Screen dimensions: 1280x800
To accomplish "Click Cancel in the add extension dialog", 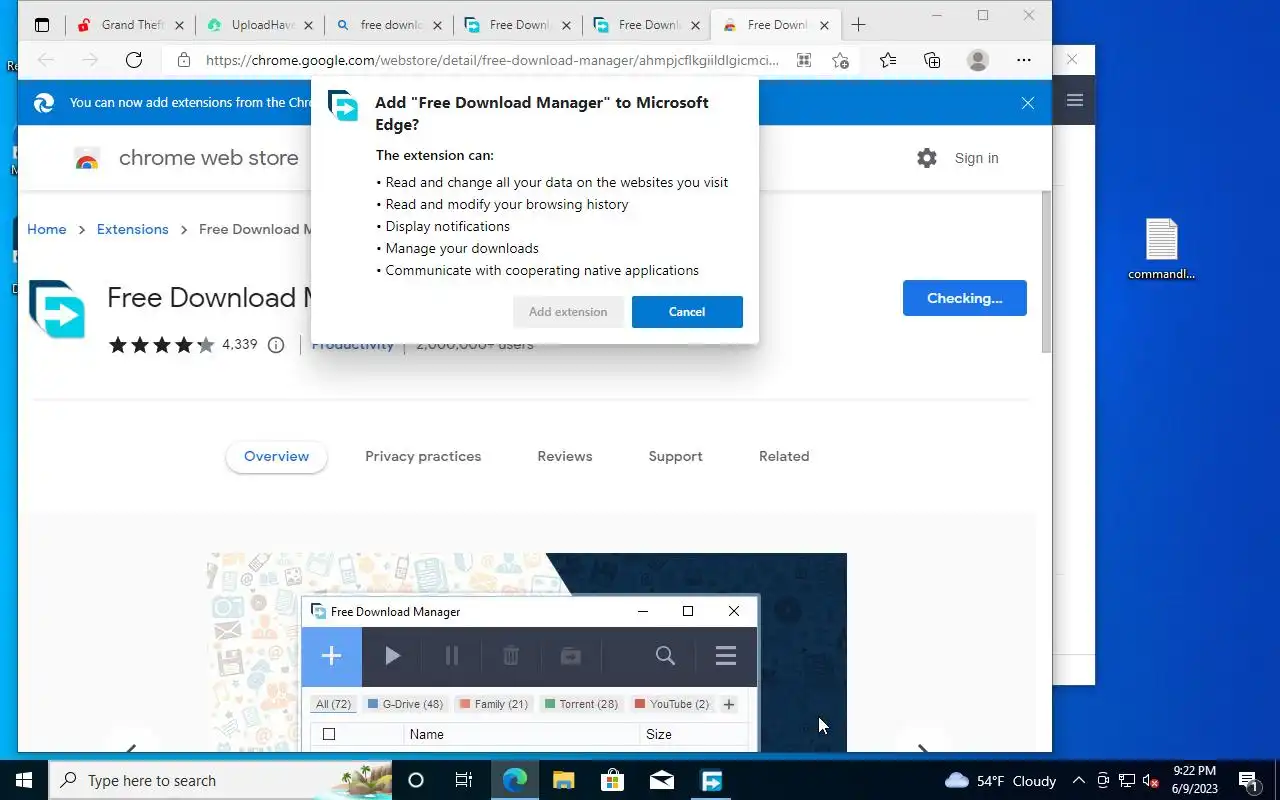I will tap(687, 312).
